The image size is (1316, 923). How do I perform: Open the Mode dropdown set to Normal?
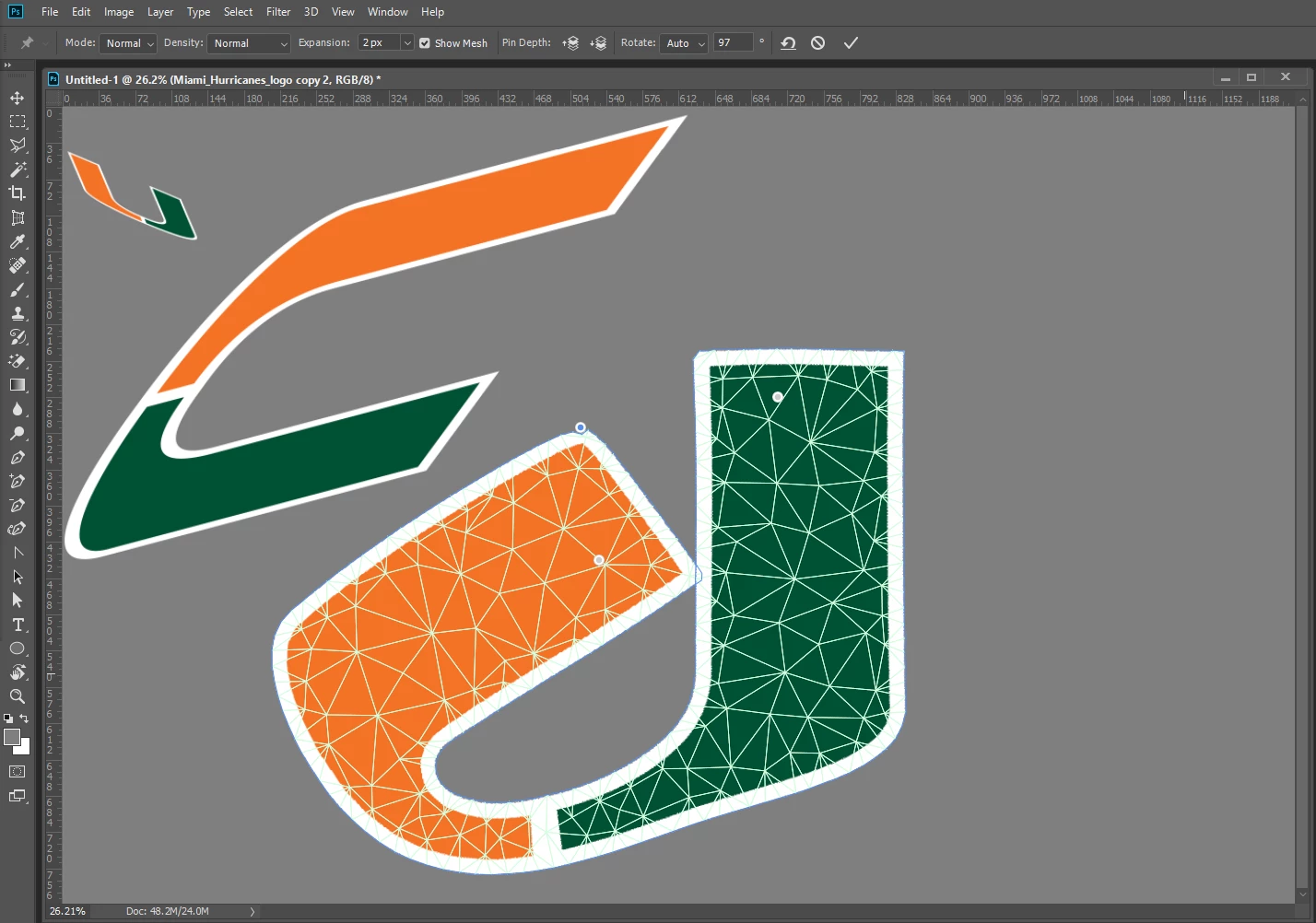point(128,43)
